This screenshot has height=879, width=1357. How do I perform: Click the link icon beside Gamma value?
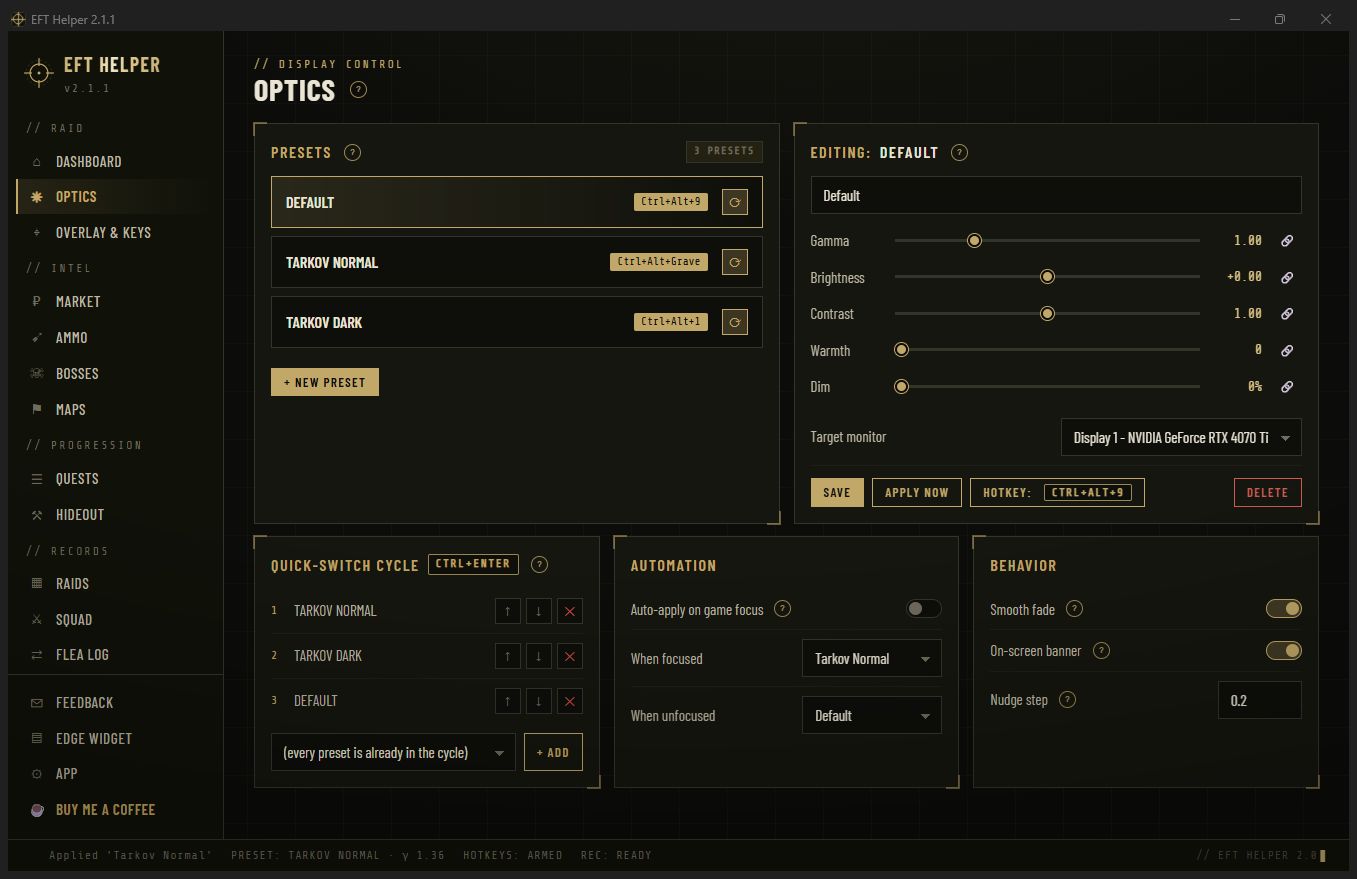(x=1288, y=241)
